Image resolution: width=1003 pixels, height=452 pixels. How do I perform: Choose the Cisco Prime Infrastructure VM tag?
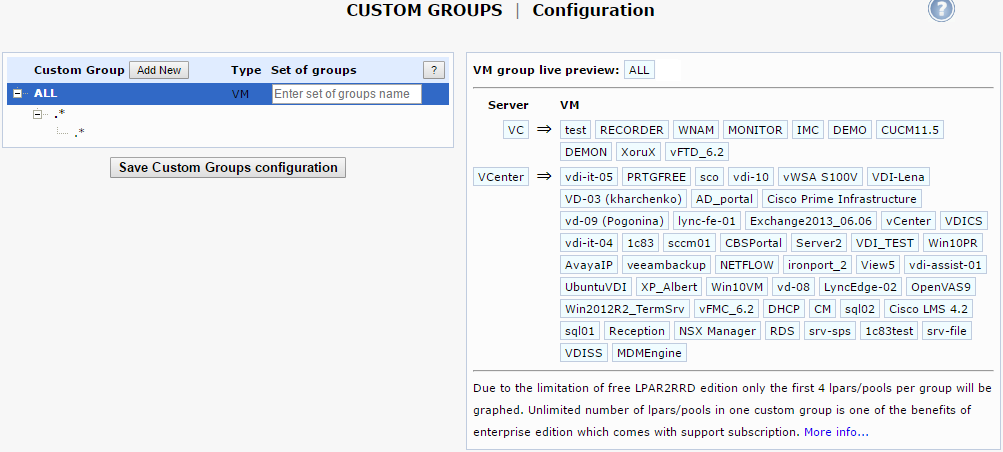(841, 199)
